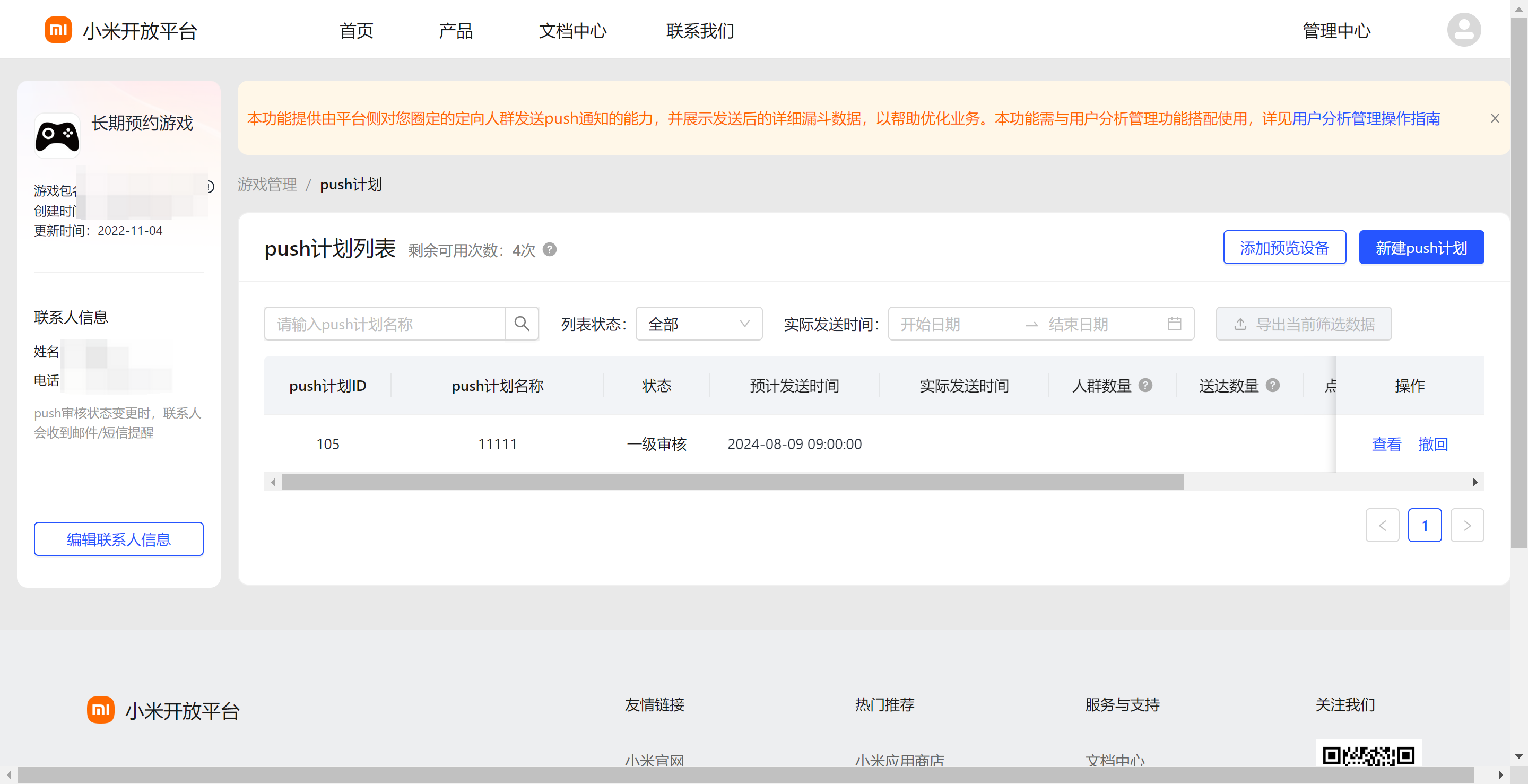The width and height of the screenshot is (1528, 784).
Task: Click the 状态 column header
Action: 657,386
